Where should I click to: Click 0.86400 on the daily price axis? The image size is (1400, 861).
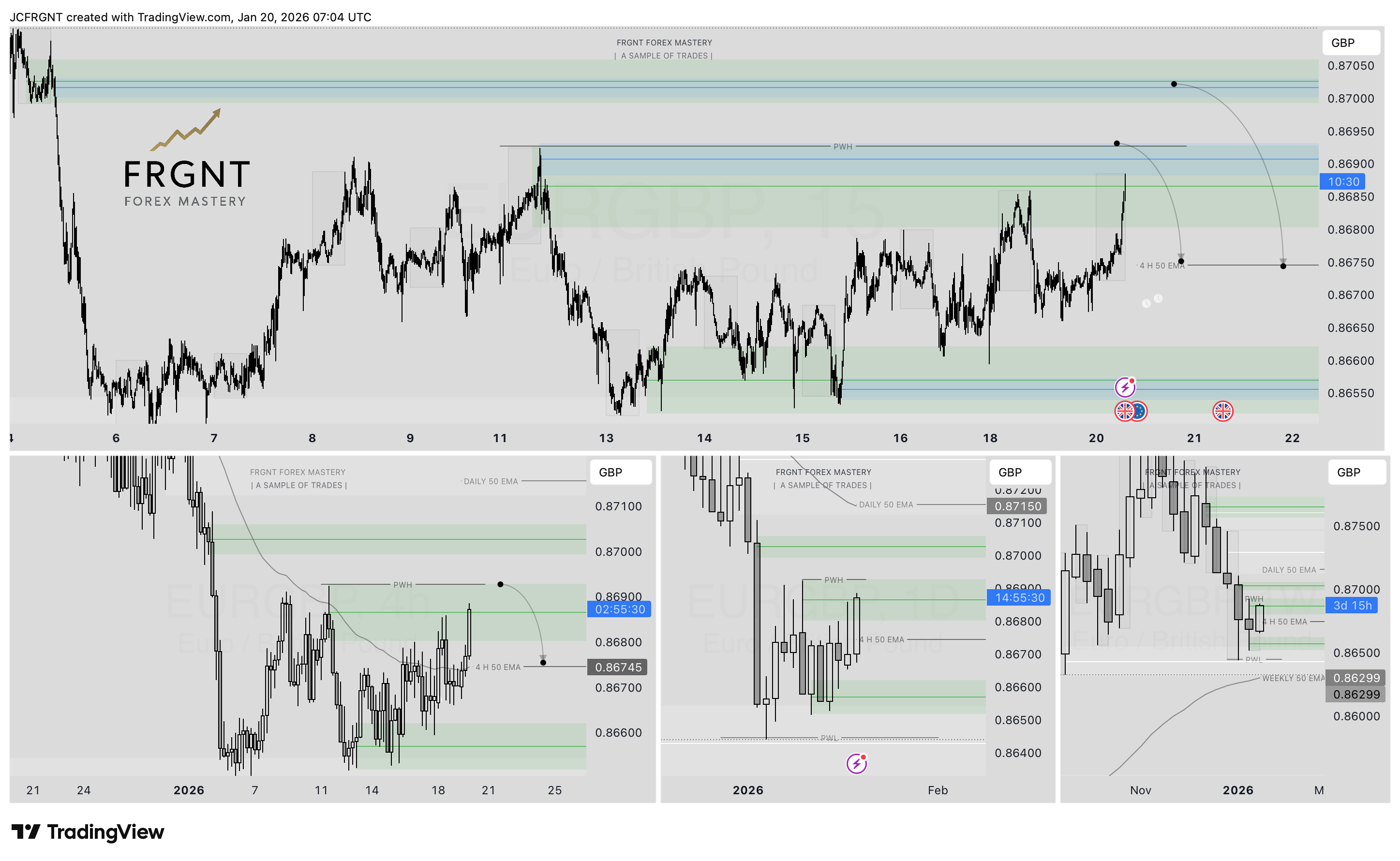click(1018, 753)
